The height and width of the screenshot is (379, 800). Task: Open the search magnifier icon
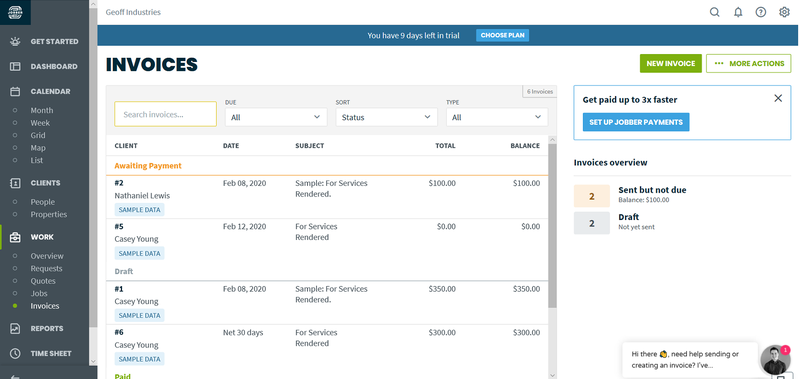click(715, 12)
